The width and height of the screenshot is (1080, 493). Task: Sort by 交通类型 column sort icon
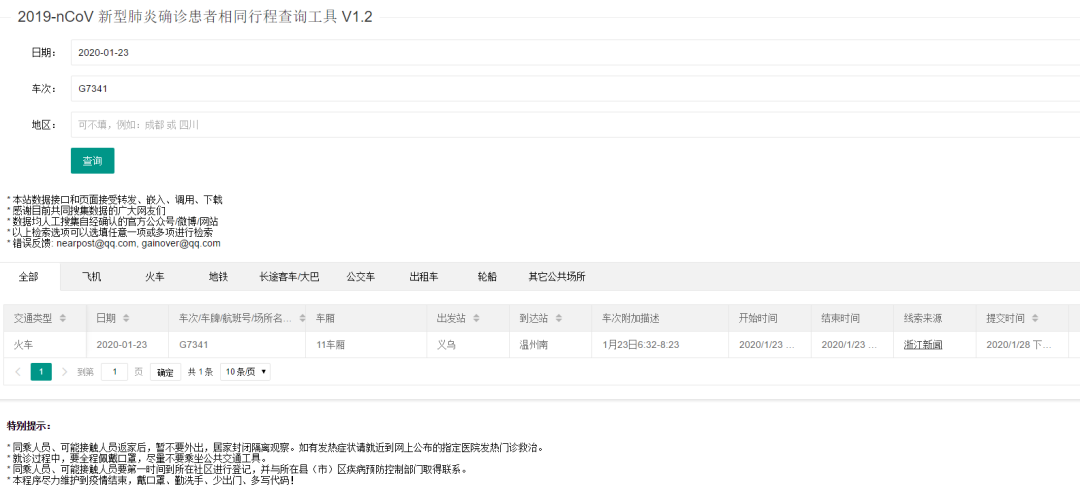click(x=63, y=318)
